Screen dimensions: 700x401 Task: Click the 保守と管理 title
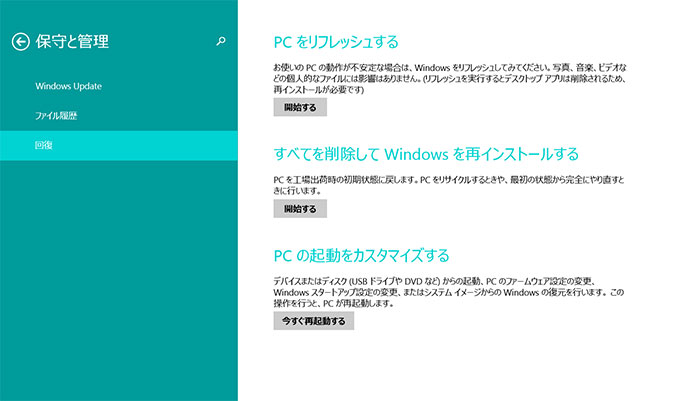[72, 42]
